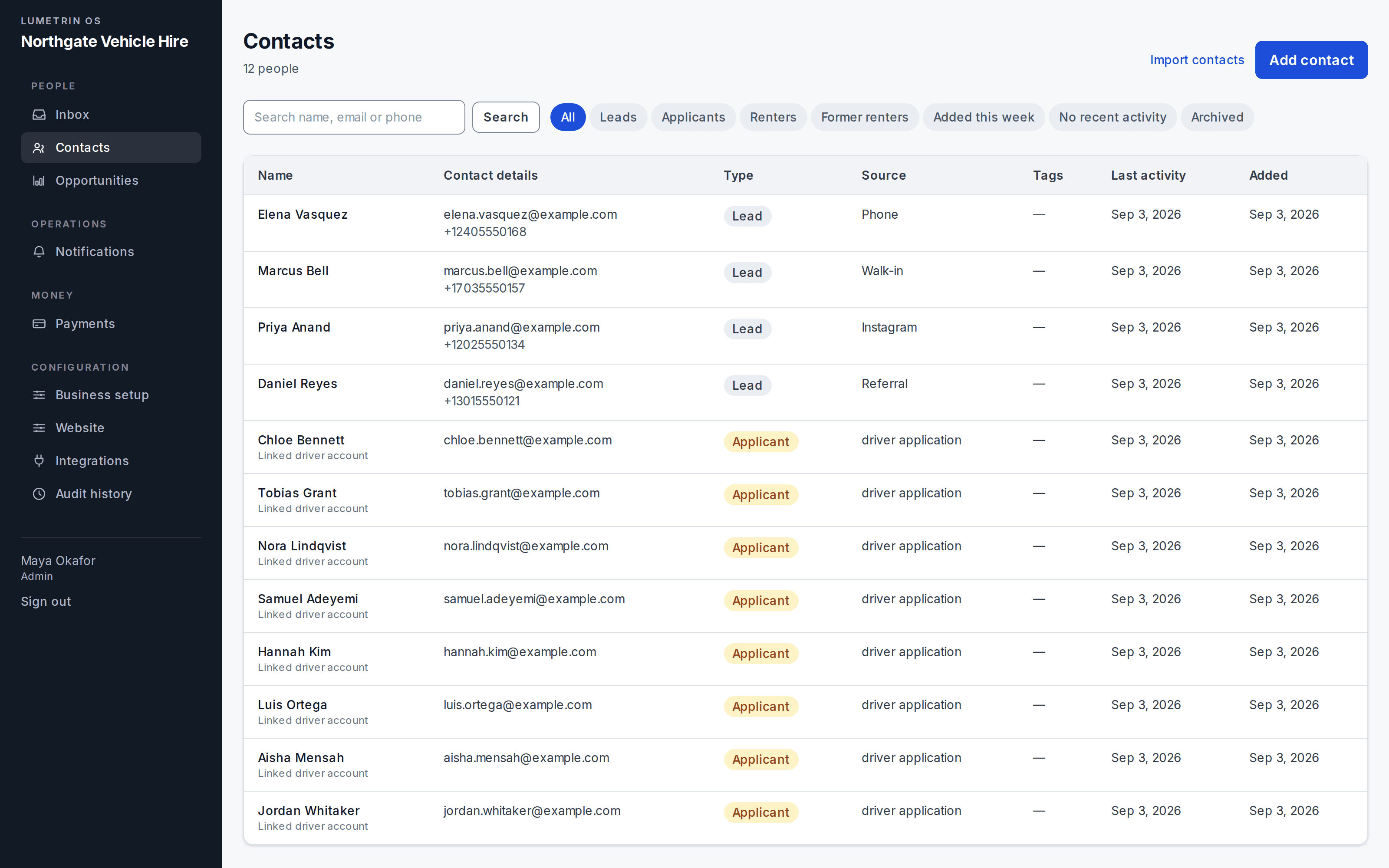
Task: Open Tobias Grant contact
Action: (x=297, y=493)
